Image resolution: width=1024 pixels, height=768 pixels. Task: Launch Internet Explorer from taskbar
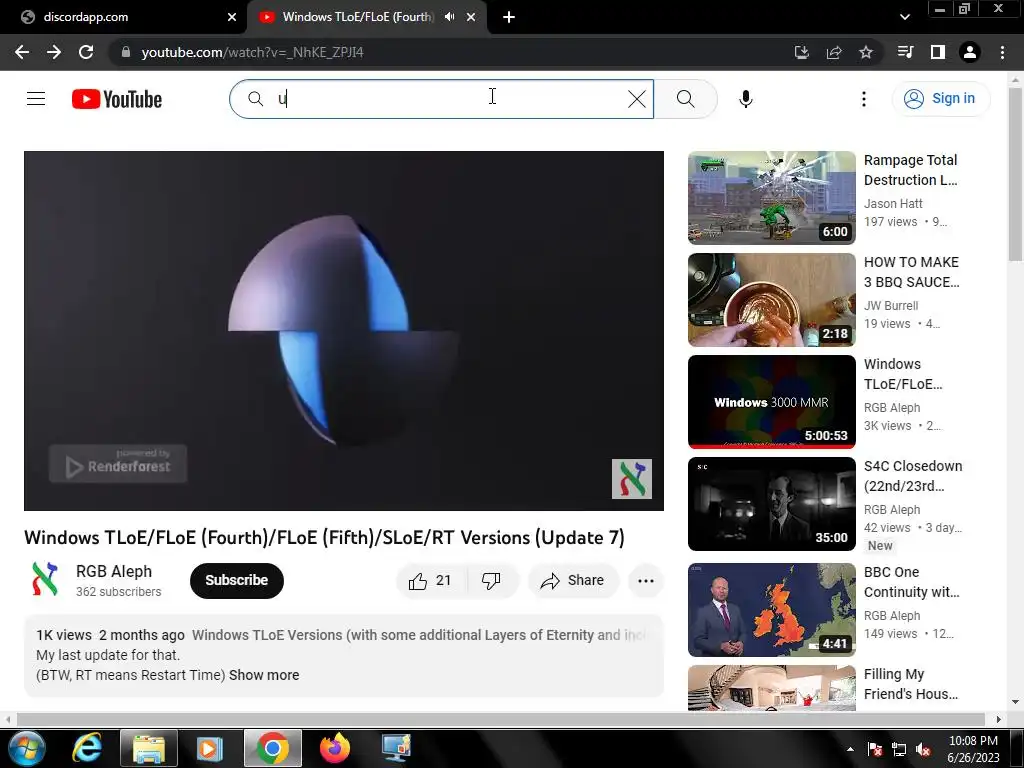point(87,748)
